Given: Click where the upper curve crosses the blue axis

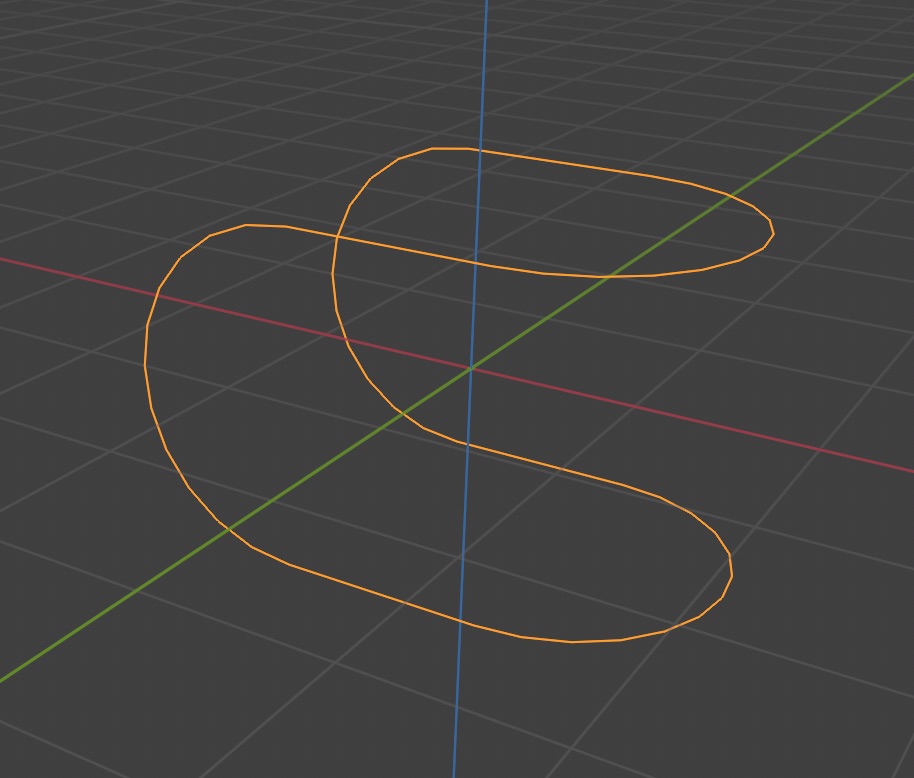Looking at the screenshot, I should (x=481, y=151).
